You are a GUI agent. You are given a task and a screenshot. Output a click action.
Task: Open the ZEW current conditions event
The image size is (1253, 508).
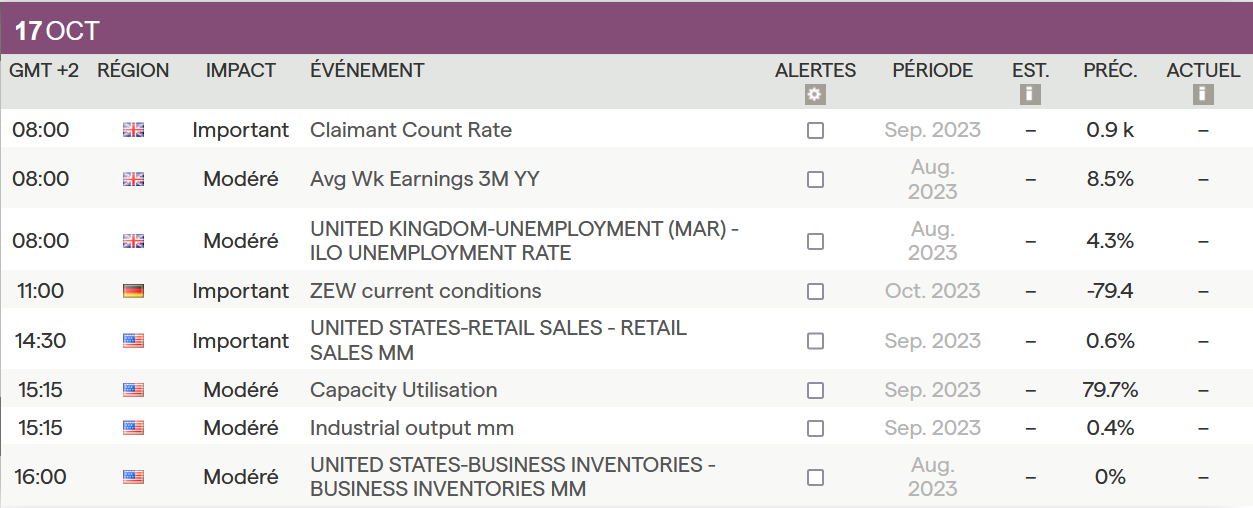point(426,291)
